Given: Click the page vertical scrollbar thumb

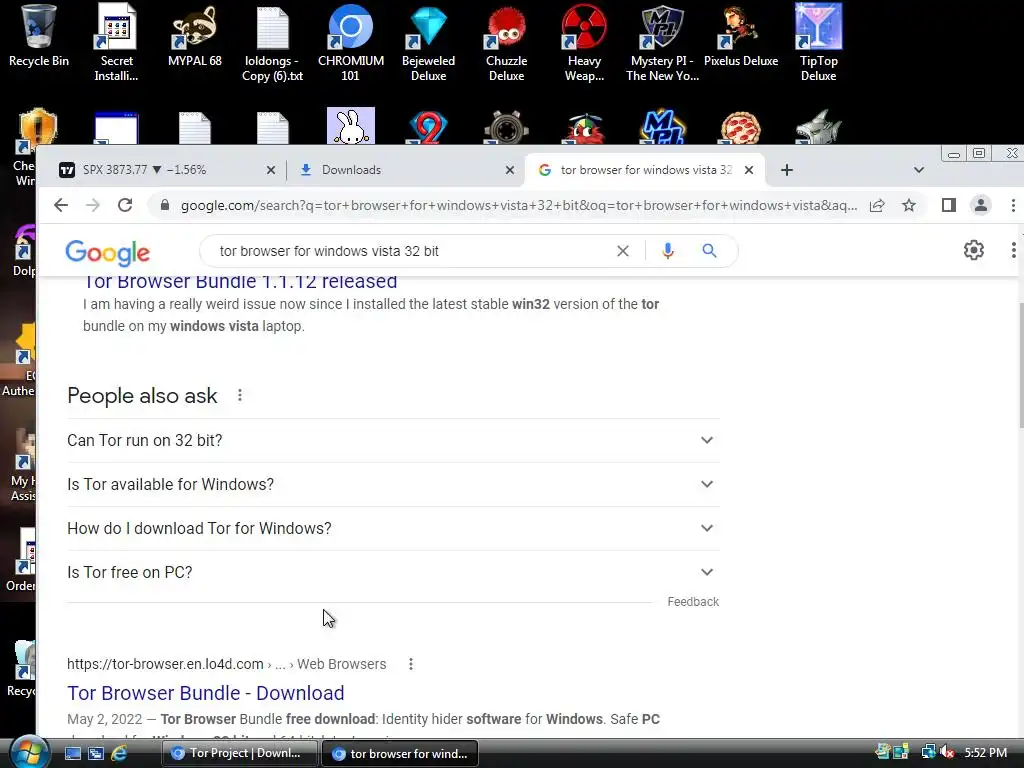Looking at the screenshot, I should (1021, 366).
